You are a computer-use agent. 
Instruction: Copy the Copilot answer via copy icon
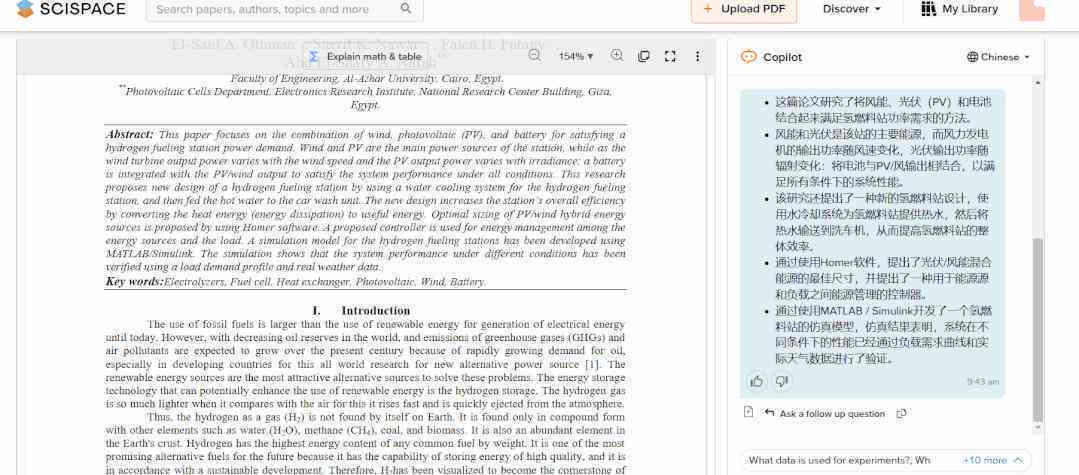tap(901, 413)
